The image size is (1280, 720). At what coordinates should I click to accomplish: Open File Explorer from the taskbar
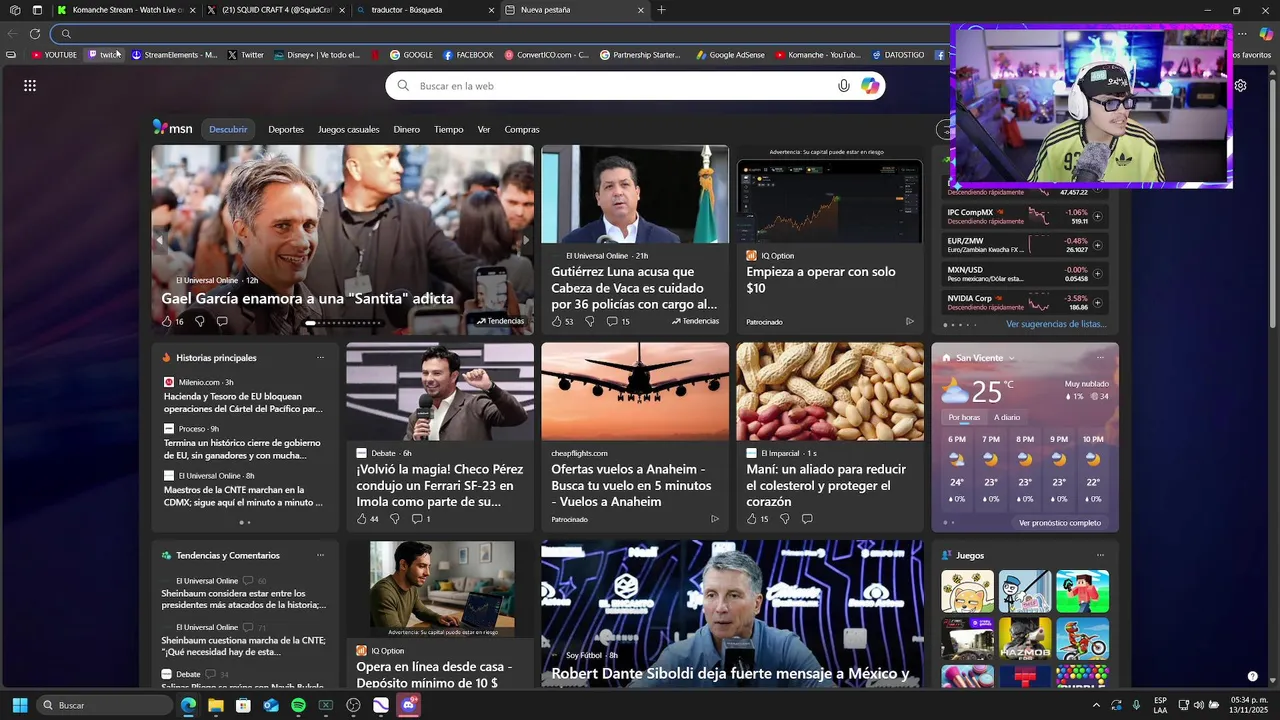(215, 705)
